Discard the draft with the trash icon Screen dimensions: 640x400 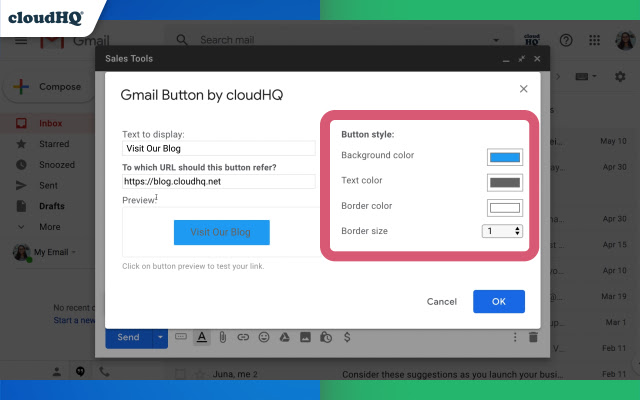(533, 337)
